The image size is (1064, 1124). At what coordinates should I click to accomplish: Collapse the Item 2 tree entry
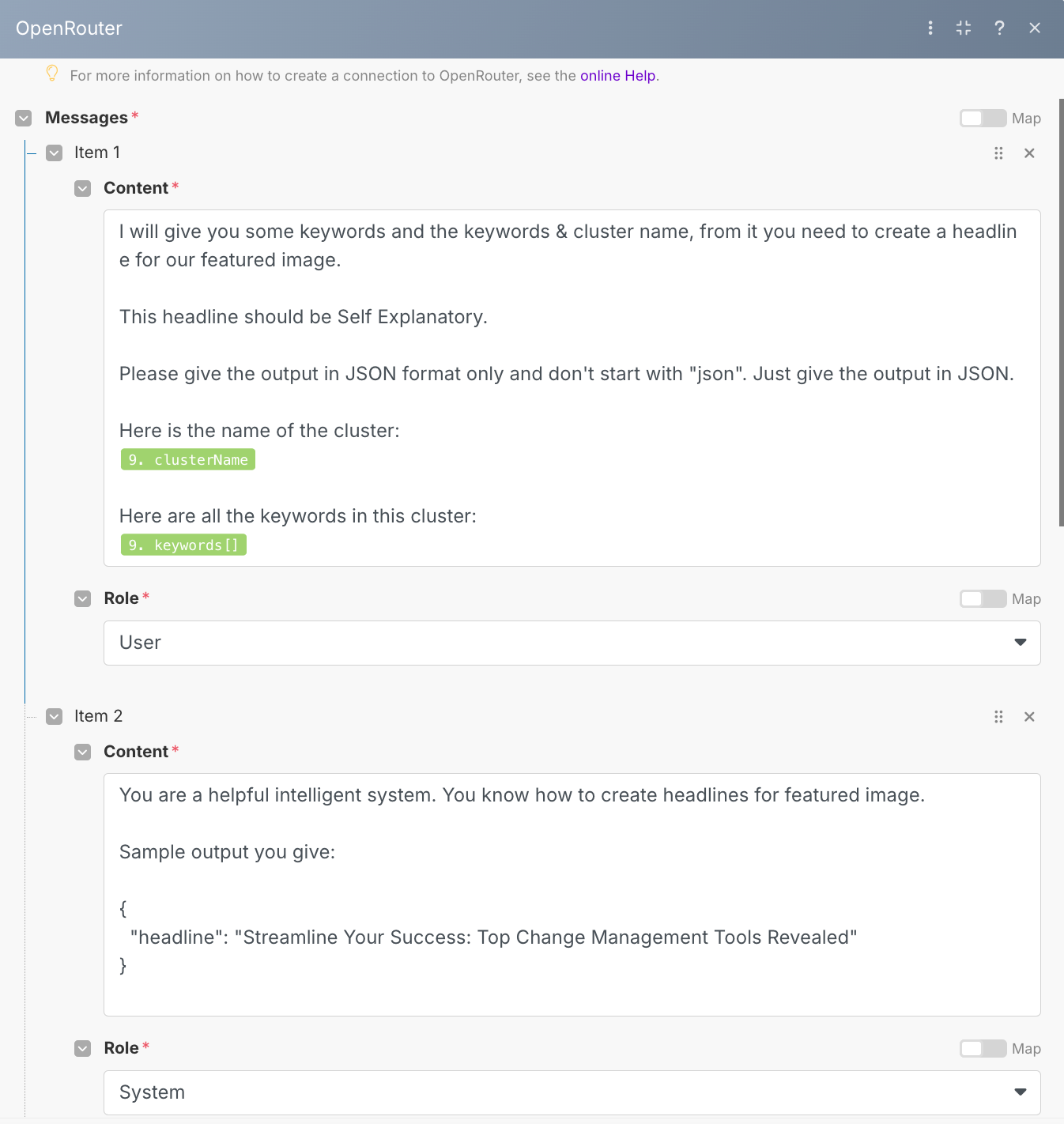pos(54,717)
